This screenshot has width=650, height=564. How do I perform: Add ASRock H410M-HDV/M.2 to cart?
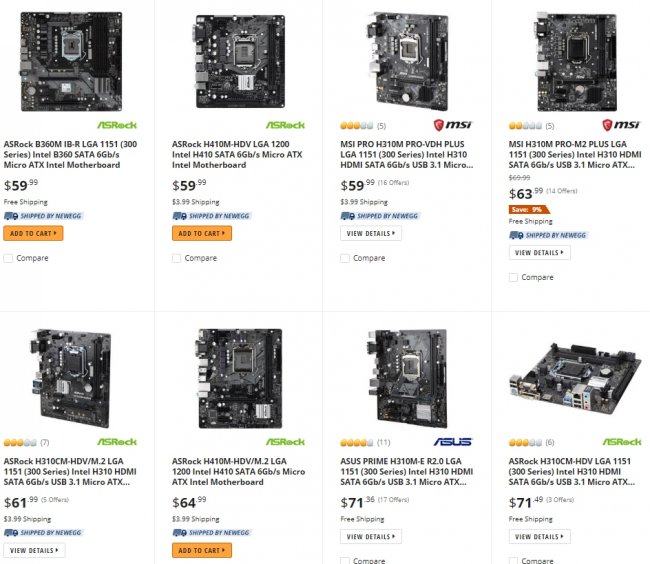201,550
